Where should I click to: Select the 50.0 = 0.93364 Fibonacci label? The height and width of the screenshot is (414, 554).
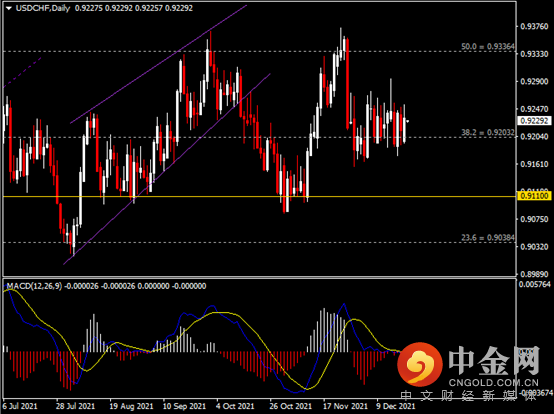point(488,46)
